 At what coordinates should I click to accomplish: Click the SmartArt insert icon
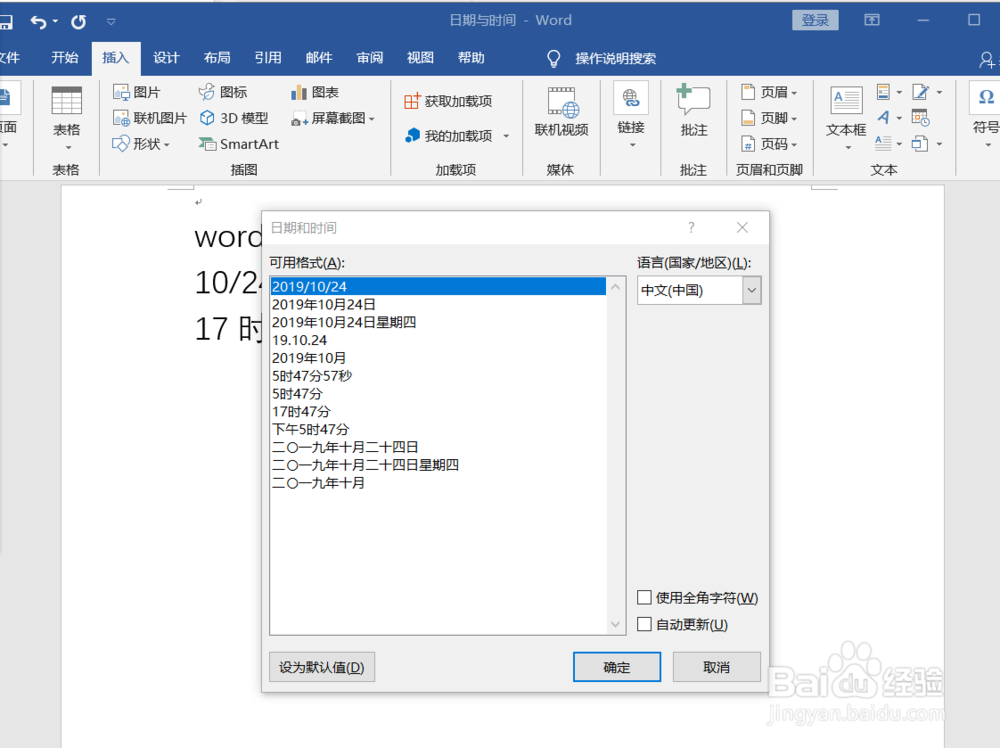click(238, 143)
